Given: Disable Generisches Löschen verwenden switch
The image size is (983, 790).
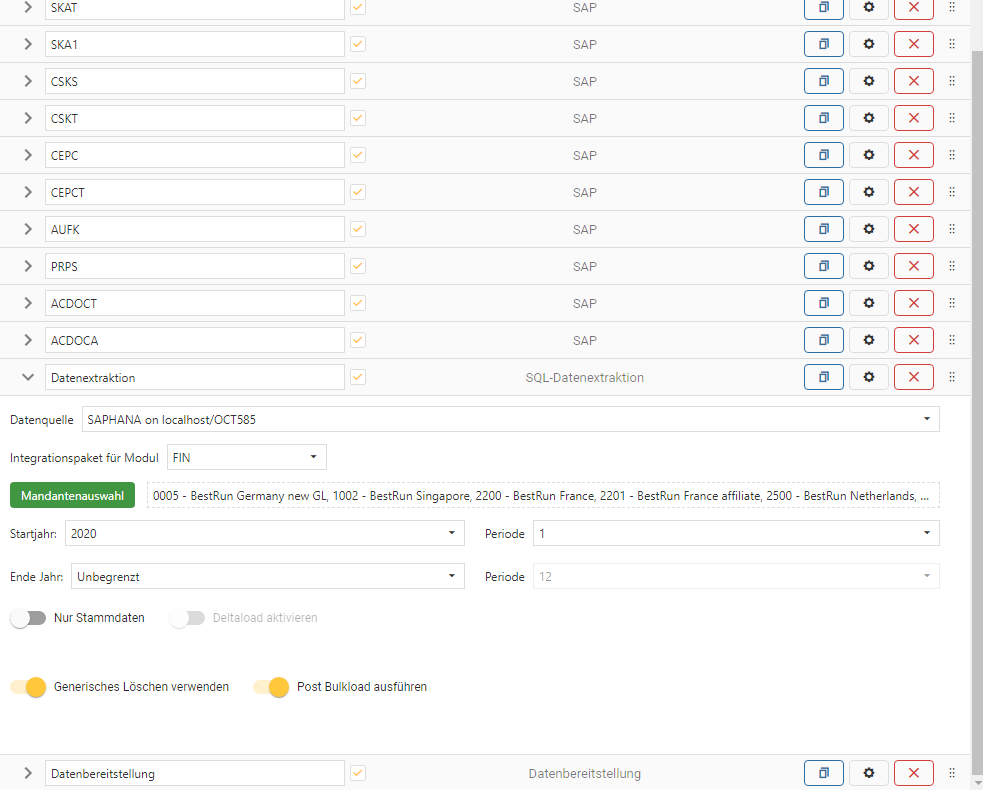Looking at the screenshot, I should (x=28, y=687).
